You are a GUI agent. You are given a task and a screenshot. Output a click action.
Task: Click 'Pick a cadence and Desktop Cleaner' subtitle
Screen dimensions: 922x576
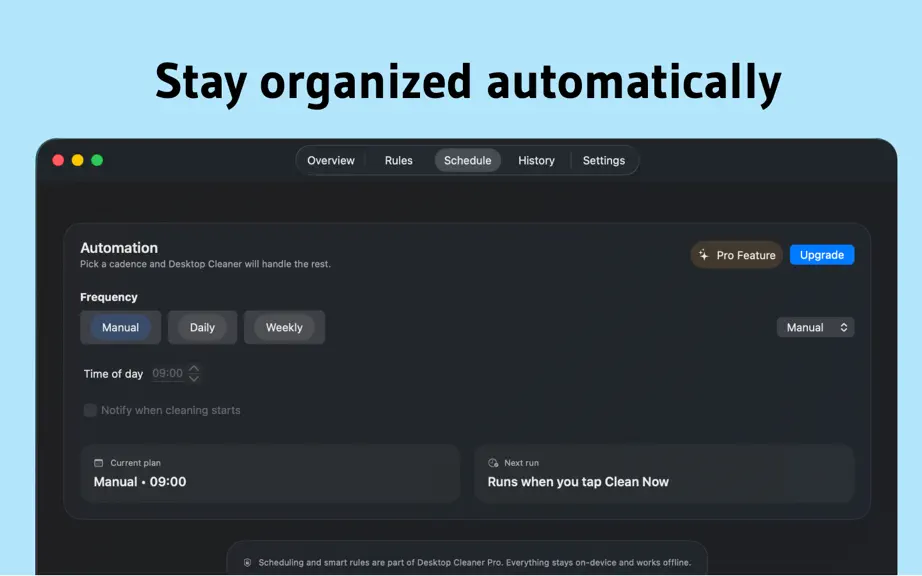(x=205, y=264)
